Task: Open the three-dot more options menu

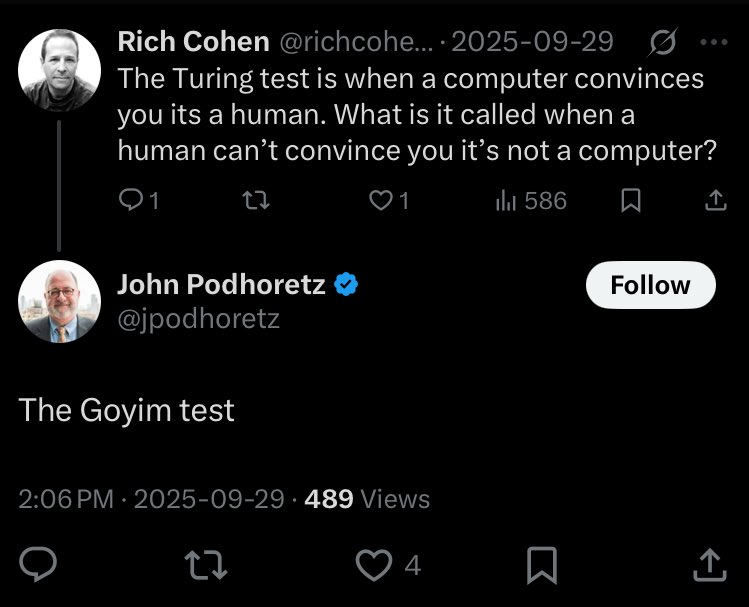Action: pyautogui.click(x=715, y=42)
